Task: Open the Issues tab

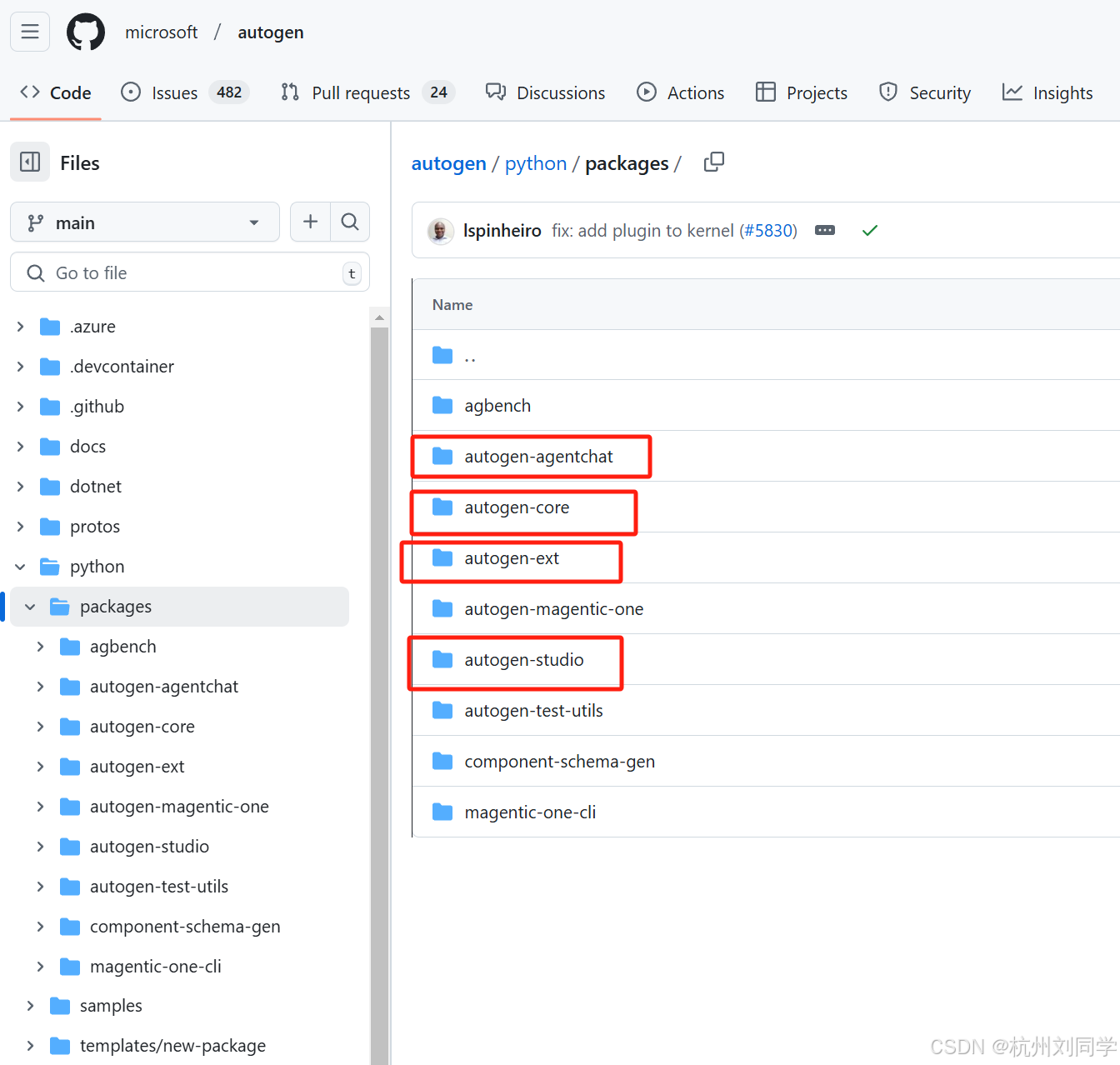Action: click(185, 92)
